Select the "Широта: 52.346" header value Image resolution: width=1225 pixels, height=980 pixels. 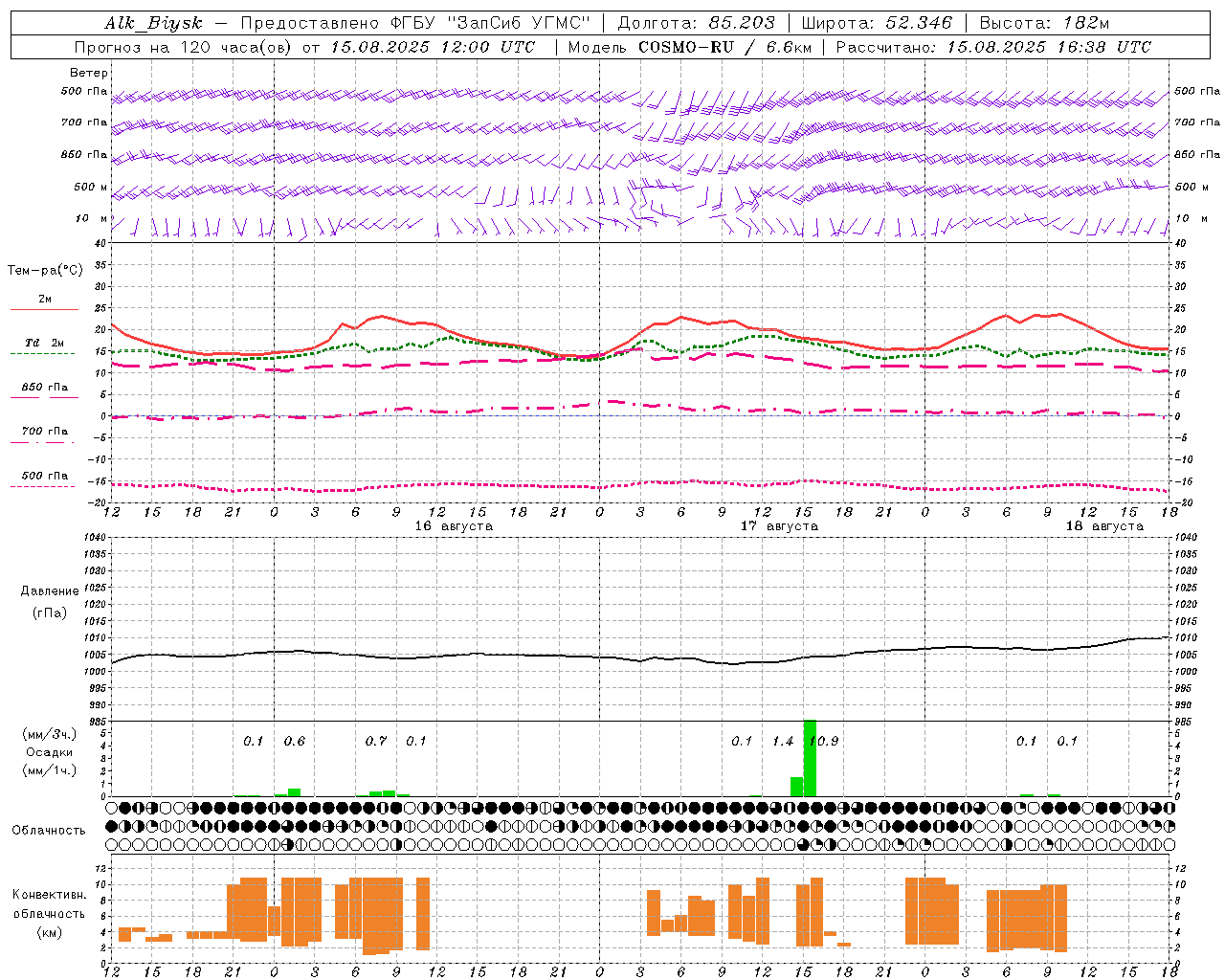pos(877,23)
